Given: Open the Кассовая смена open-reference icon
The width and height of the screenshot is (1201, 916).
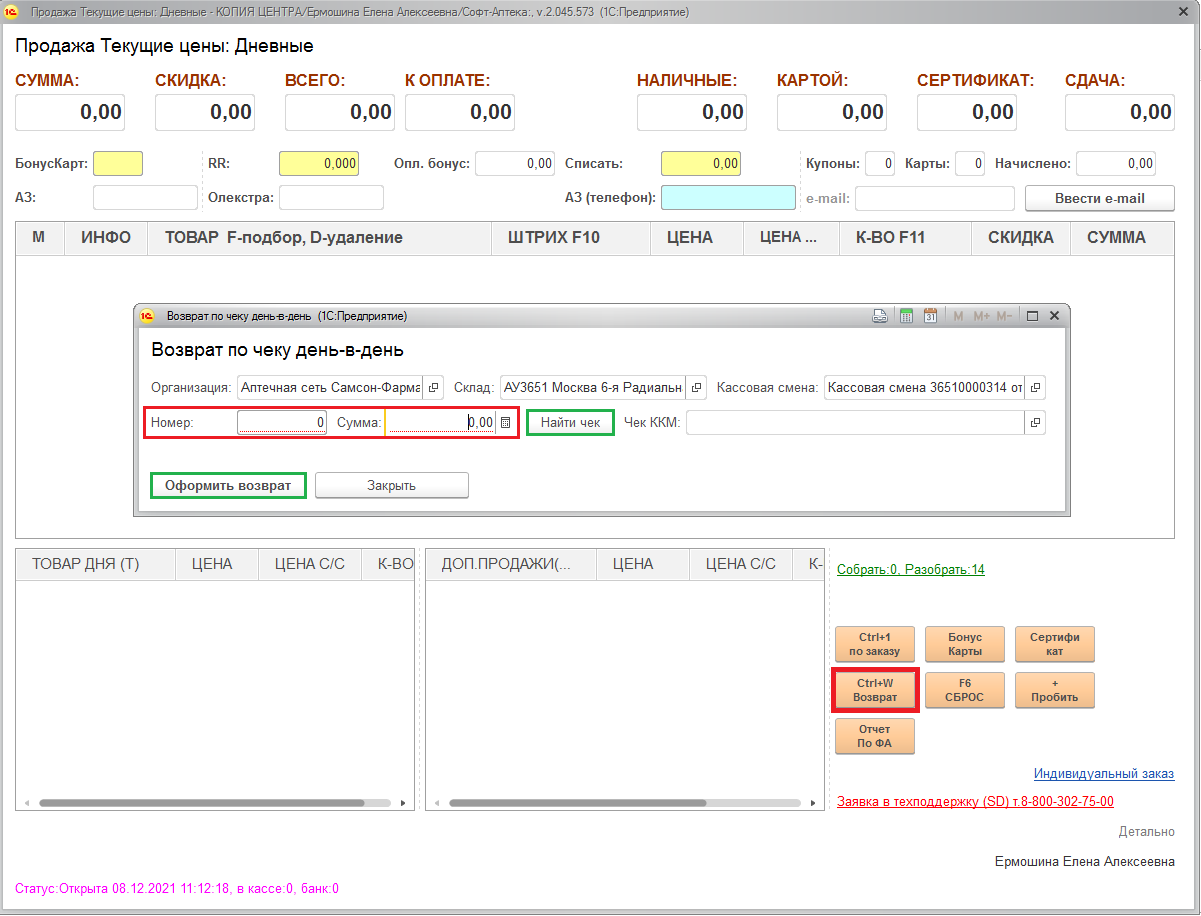Looking at the screenshot, I should pyautogui.click(x=1036, y=388).
